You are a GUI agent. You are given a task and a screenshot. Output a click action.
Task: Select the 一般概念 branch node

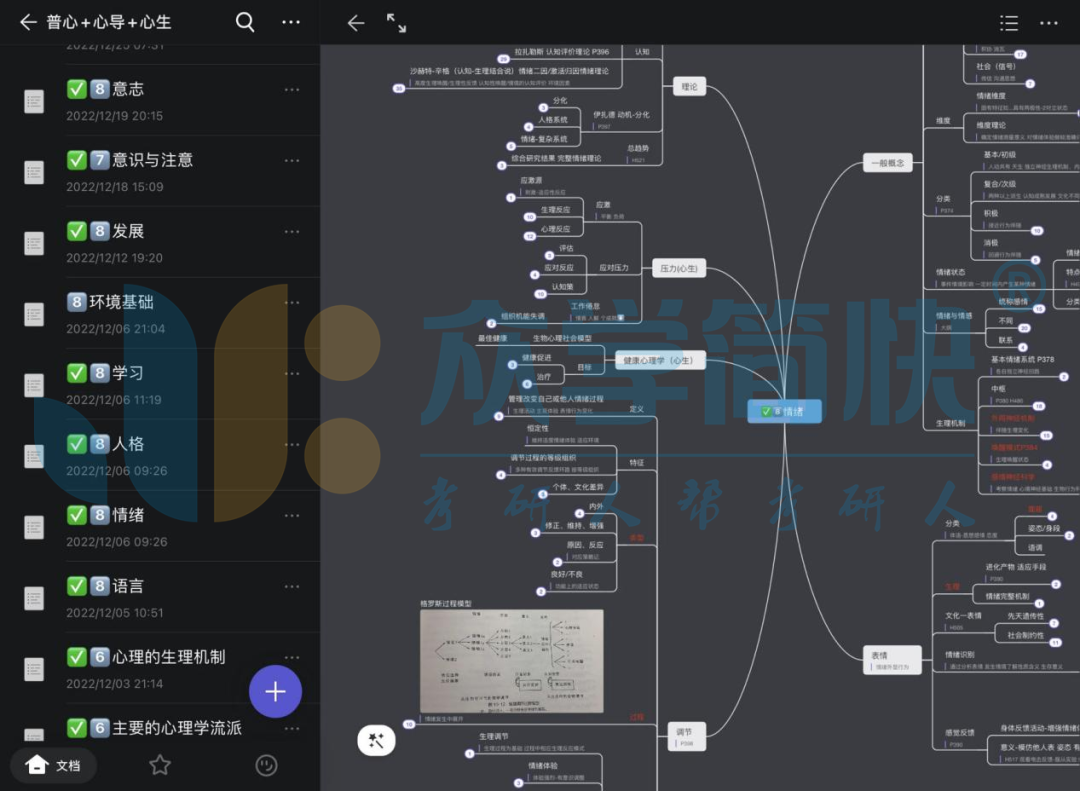(888, 163)
